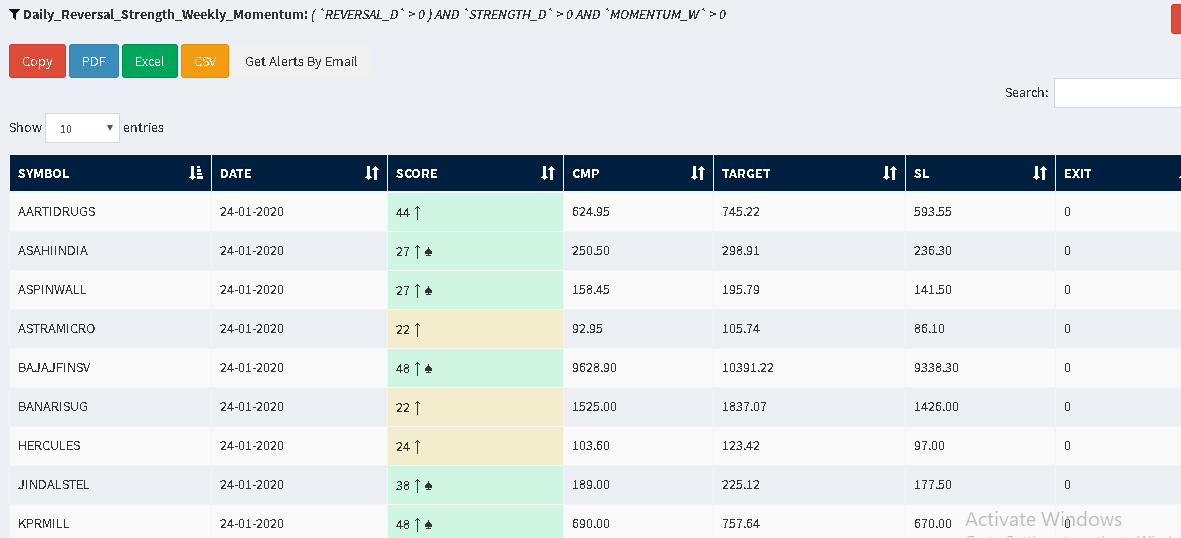Click stop-loss value 593.55

pos(932,212)
